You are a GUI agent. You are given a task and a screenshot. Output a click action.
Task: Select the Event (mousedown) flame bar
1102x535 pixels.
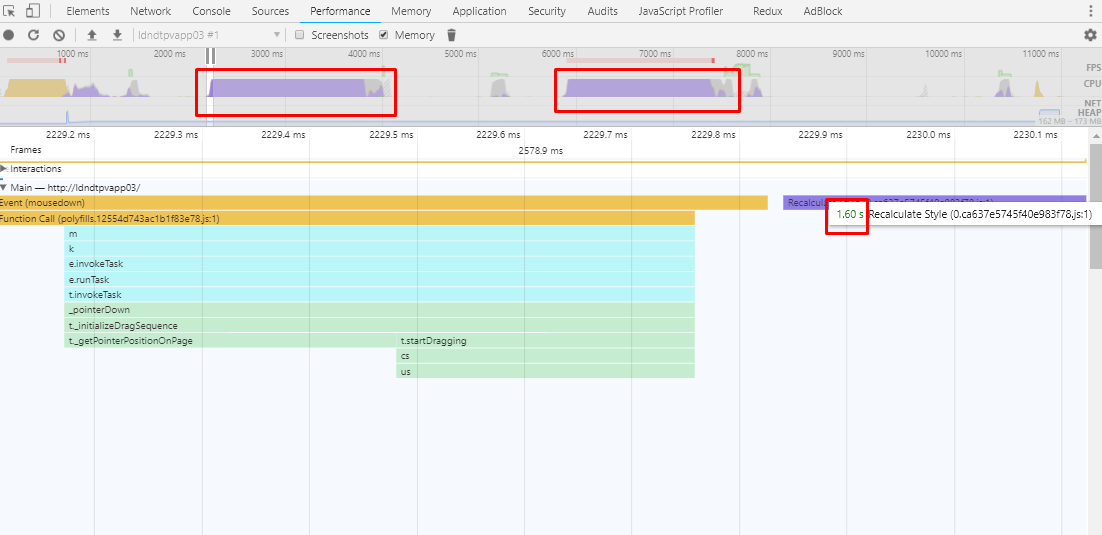tap(384, 202)
